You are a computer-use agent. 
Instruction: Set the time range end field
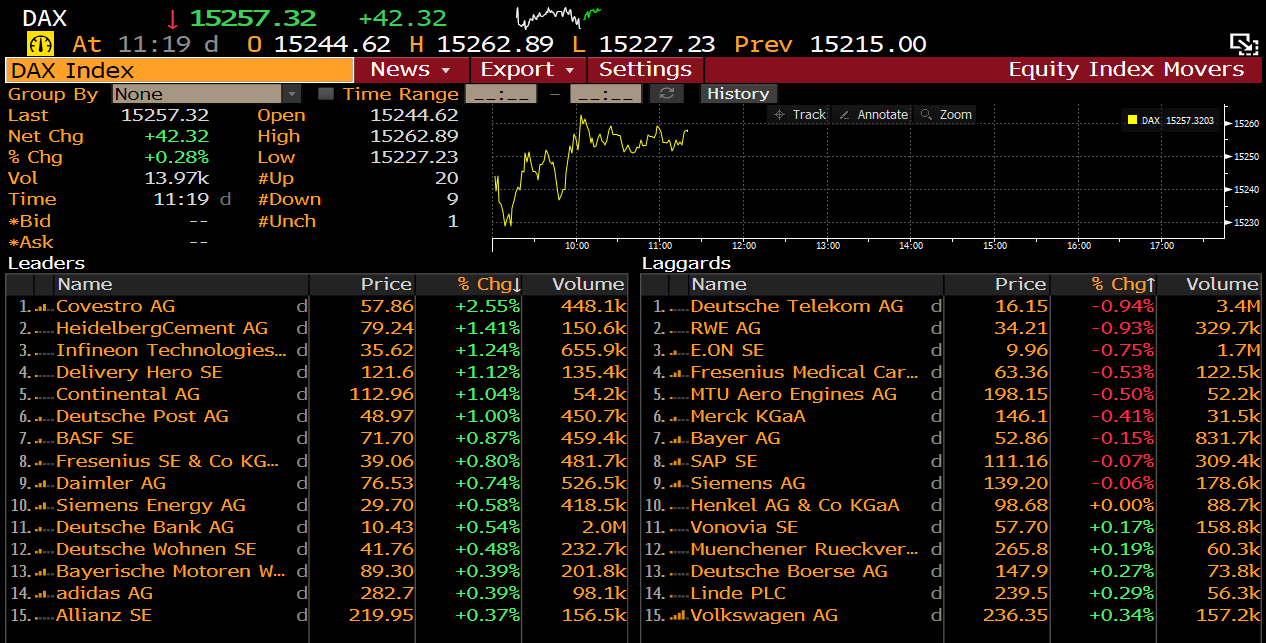pos(605,94)
